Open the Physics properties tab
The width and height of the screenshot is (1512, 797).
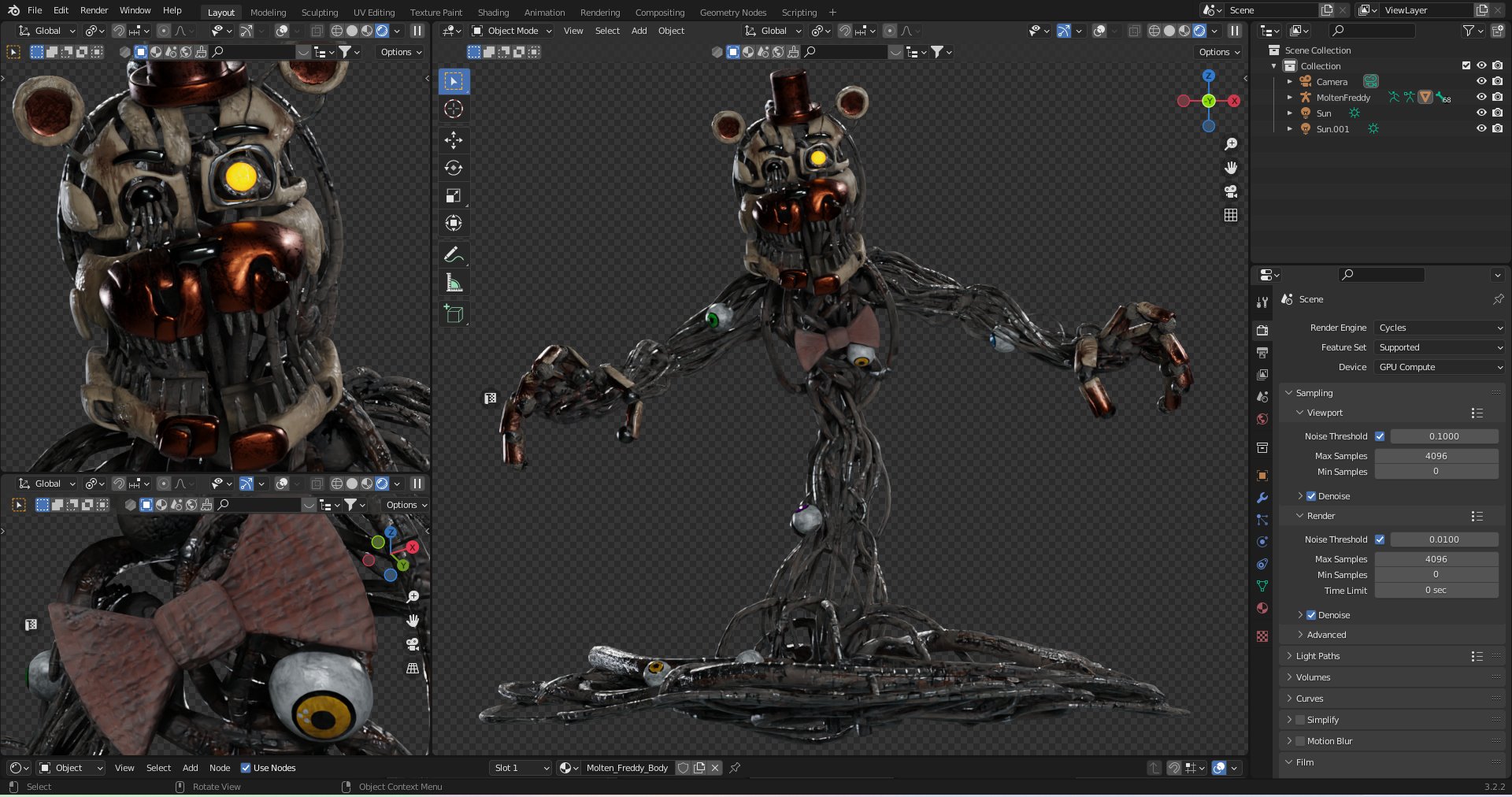coord(1262,542)
